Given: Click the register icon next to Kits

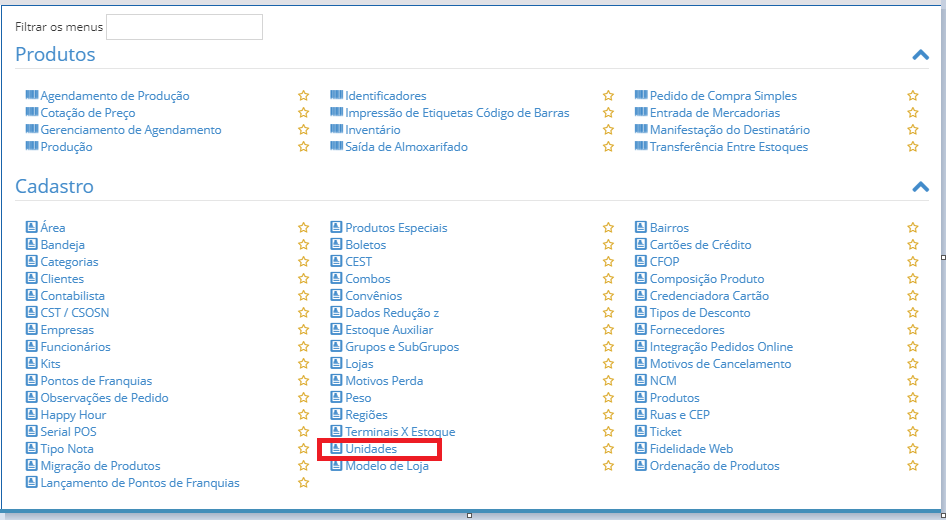Looking at the screenshot, I should coord(32,363).
